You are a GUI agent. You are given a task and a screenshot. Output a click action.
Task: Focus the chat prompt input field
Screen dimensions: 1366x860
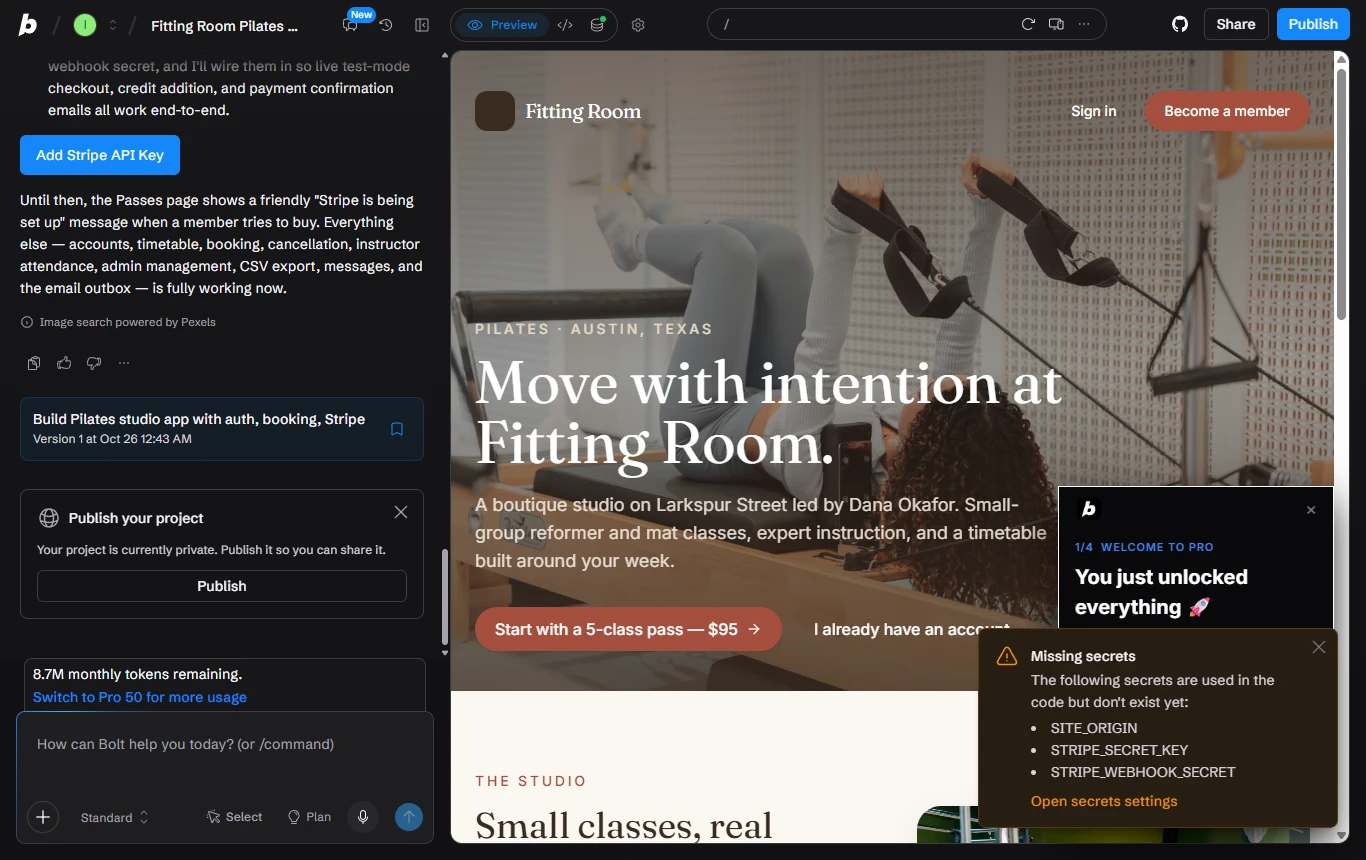tap(225, 744)
